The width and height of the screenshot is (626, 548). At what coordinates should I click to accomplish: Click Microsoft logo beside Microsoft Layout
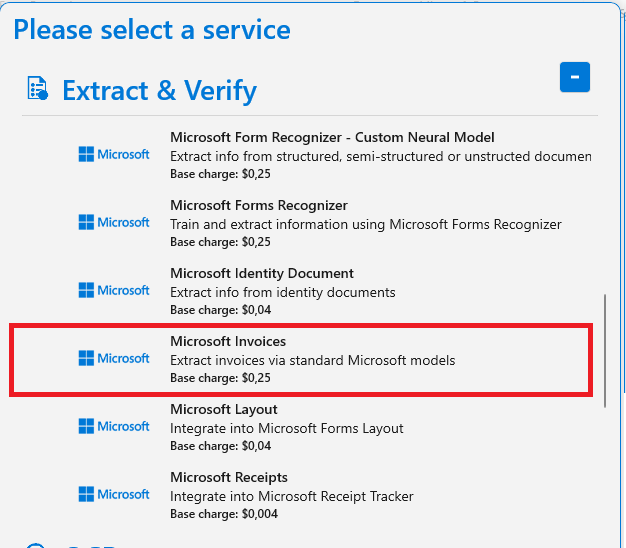click(114, 426)
